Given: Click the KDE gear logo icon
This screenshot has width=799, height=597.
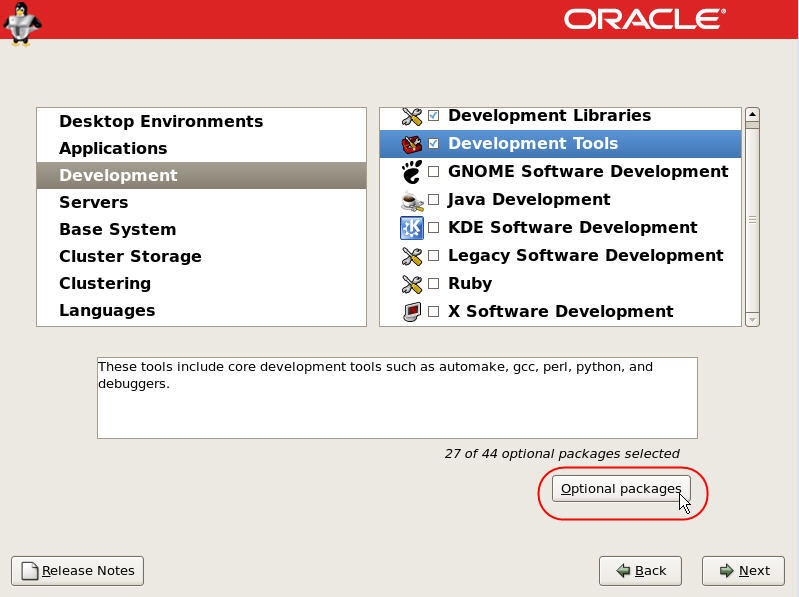Looking at the screenshot, I should coord(412,228).
